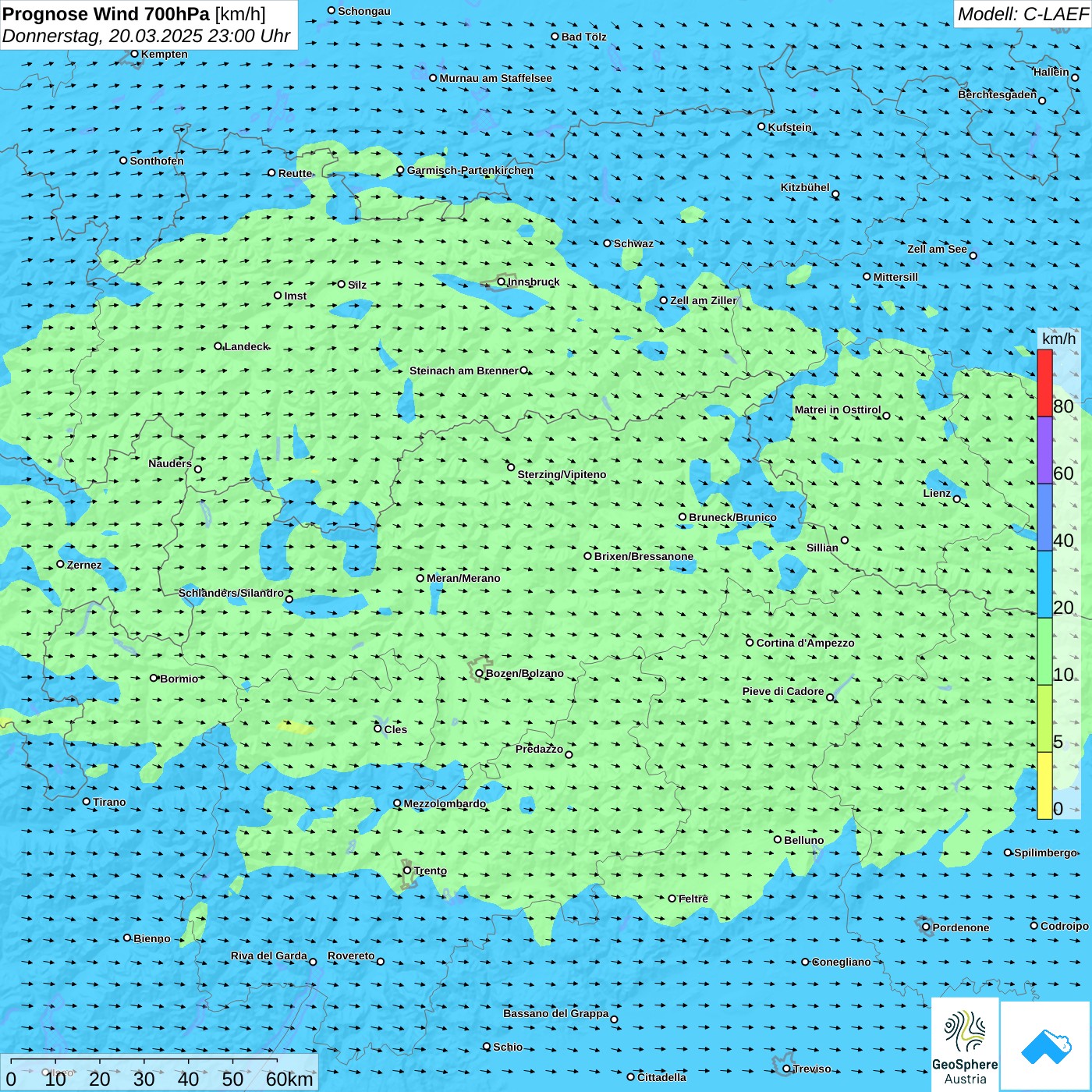Click the GeoSphere Austria logo

pos(965,1044)
